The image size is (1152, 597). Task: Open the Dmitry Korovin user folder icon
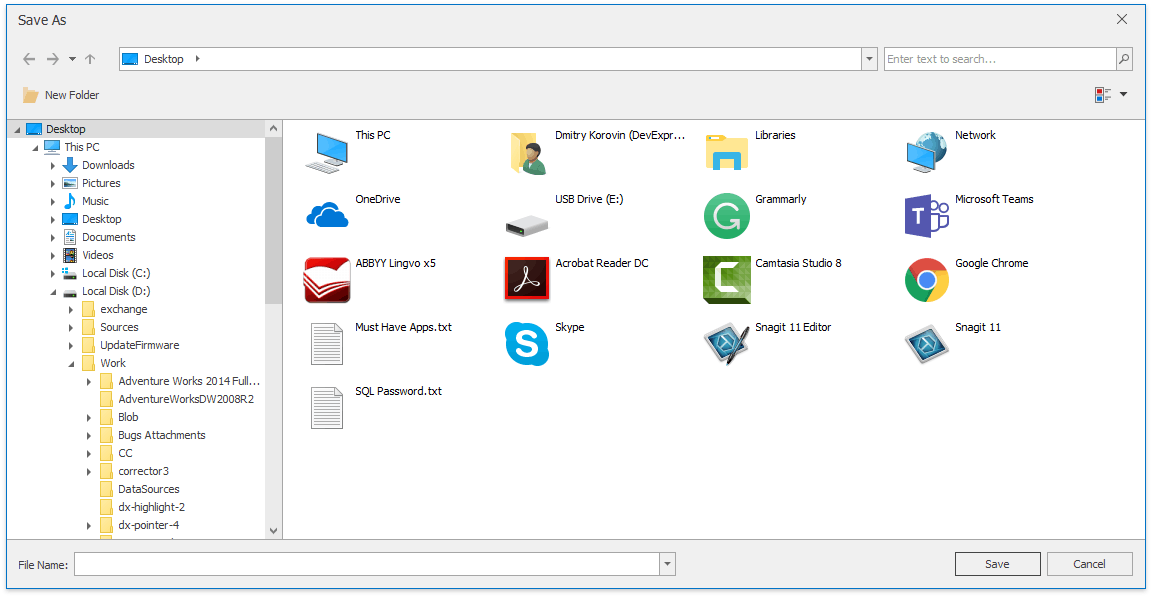point(527,153)
